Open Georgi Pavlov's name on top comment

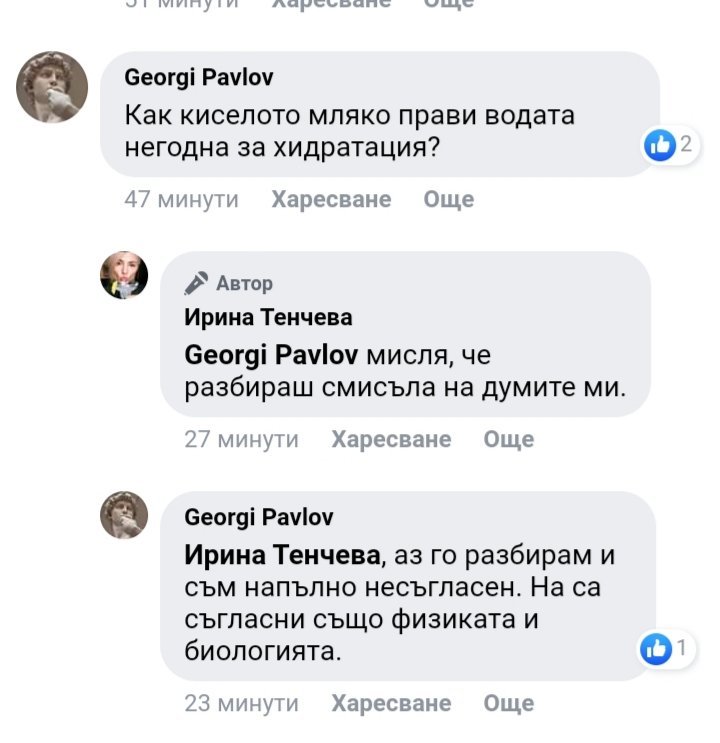199,77
